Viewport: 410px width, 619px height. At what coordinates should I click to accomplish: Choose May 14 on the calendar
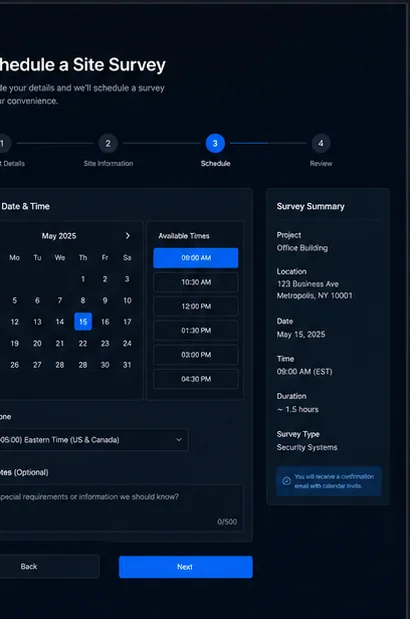(x=60, y=322)
